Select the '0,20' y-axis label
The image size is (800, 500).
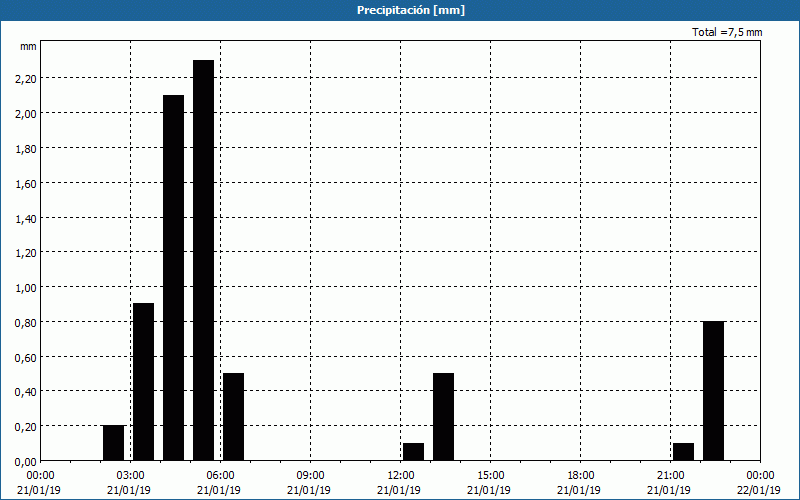click(x=26, y=427)
